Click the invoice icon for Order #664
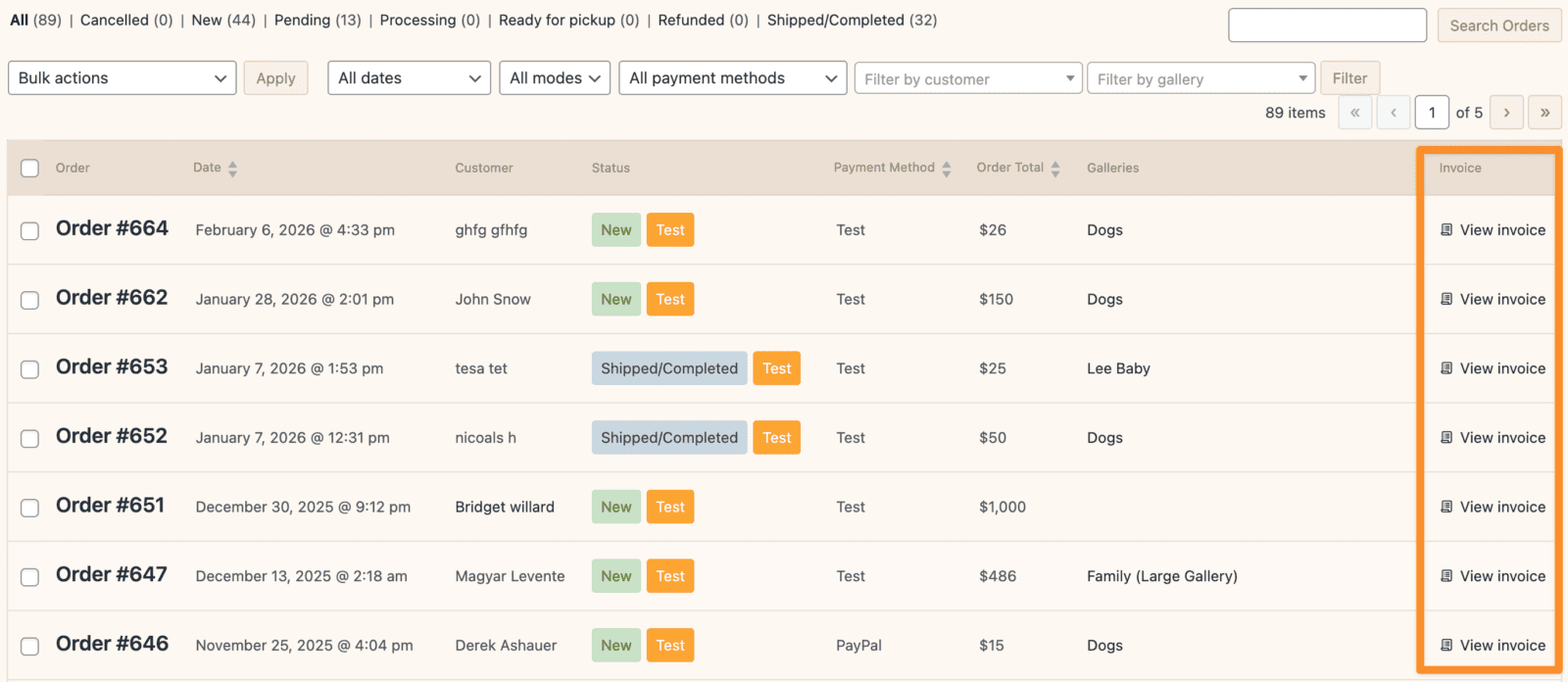 [x=1446, y=230]
